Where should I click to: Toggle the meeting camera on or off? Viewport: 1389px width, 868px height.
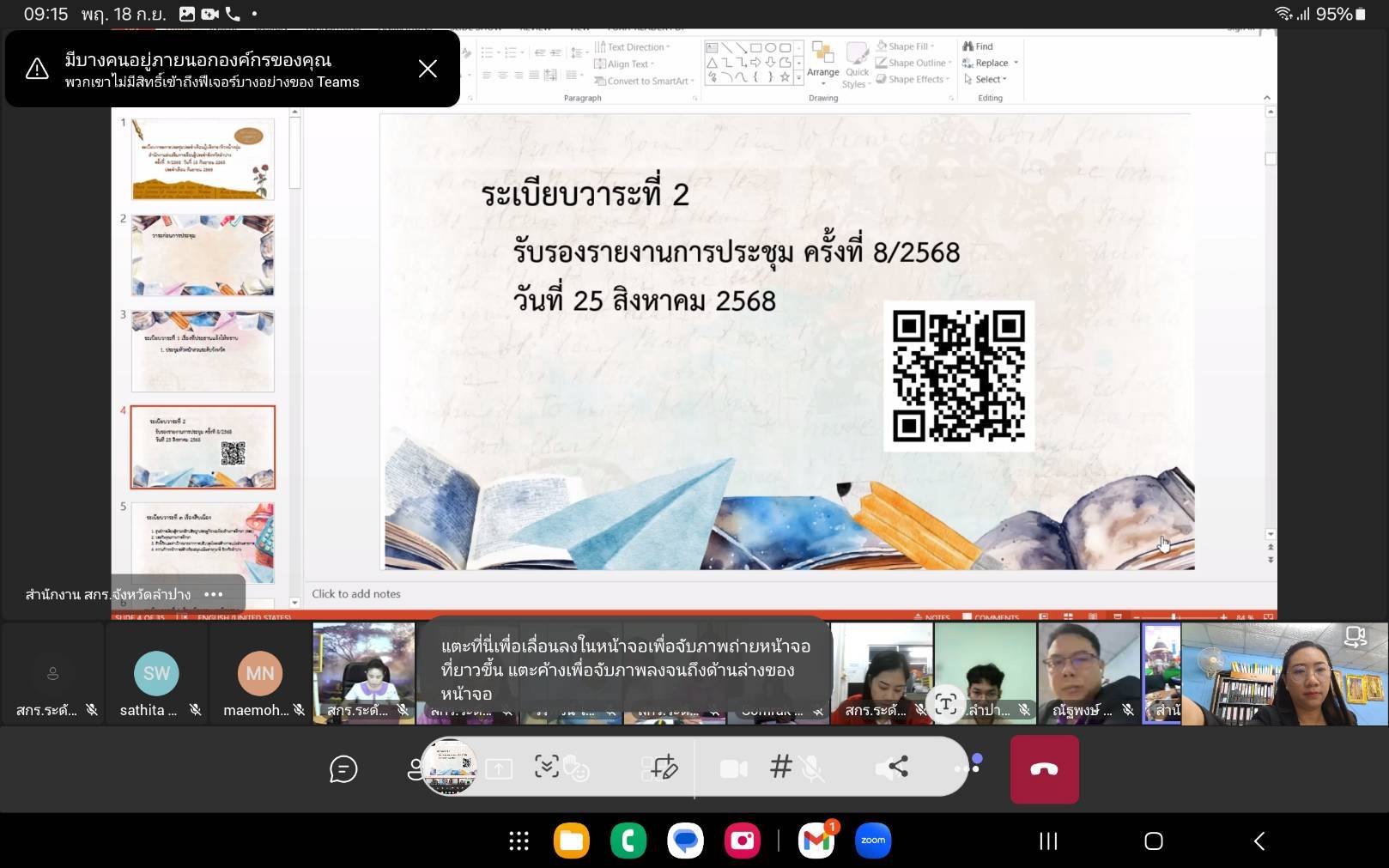pos(733,769)
